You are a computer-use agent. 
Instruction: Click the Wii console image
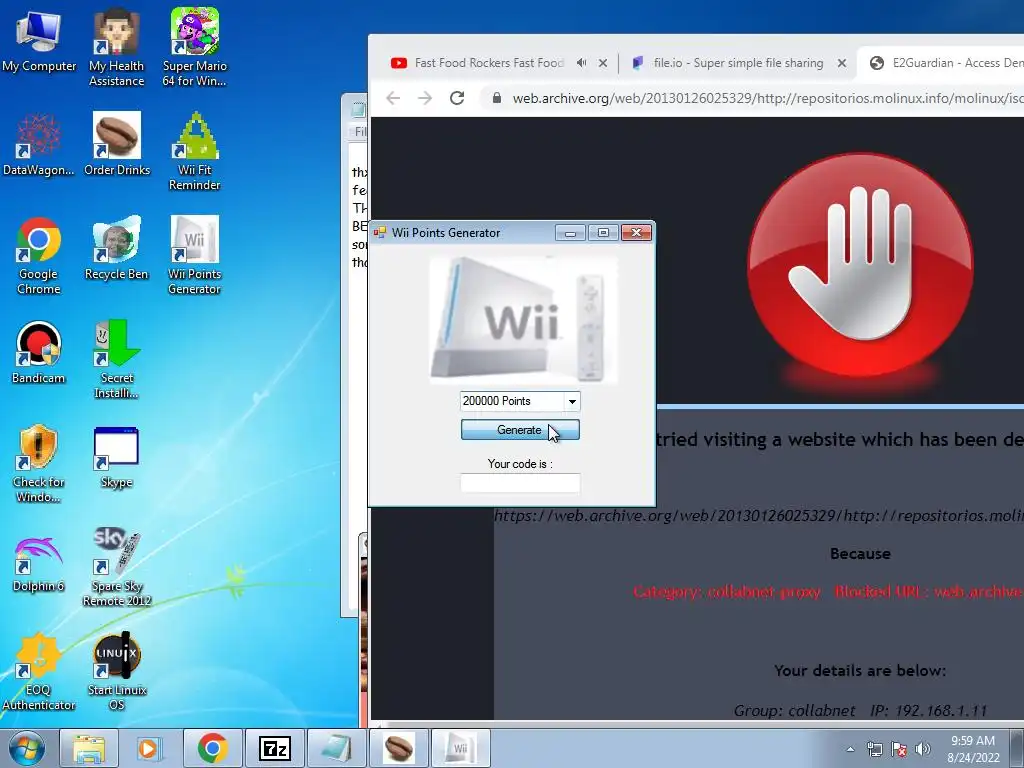pos(523,320)
